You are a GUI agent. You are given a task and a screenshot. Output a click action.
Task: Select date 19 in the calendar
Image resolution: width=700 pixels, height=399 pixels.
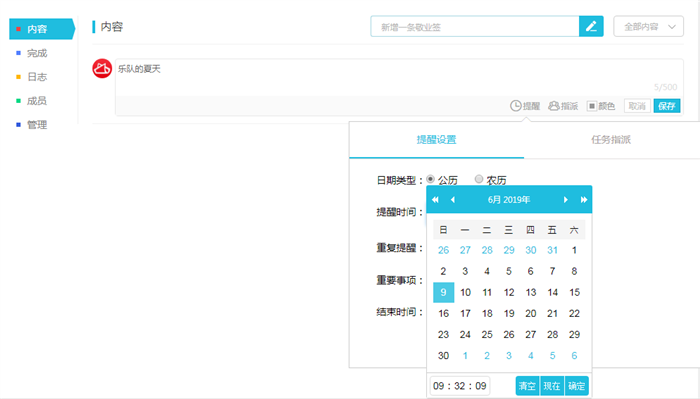pos(509,313)
